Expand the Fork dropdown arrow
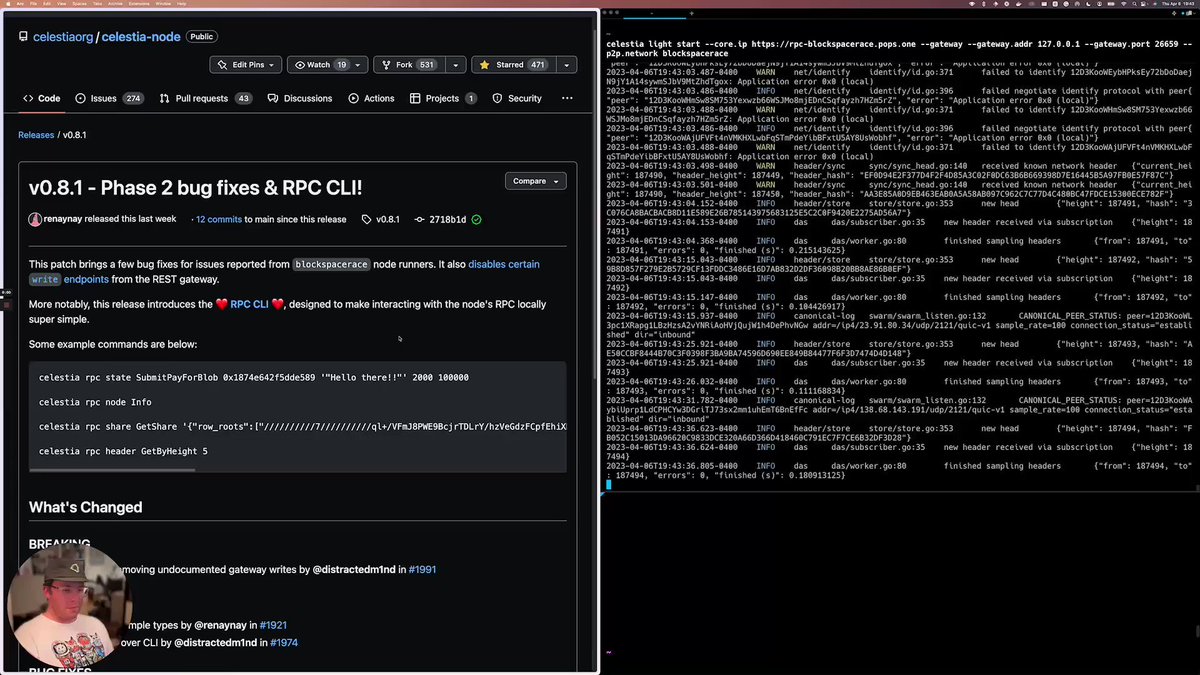The height and width of the screenshot is (675, 1200). click(455, 64)
